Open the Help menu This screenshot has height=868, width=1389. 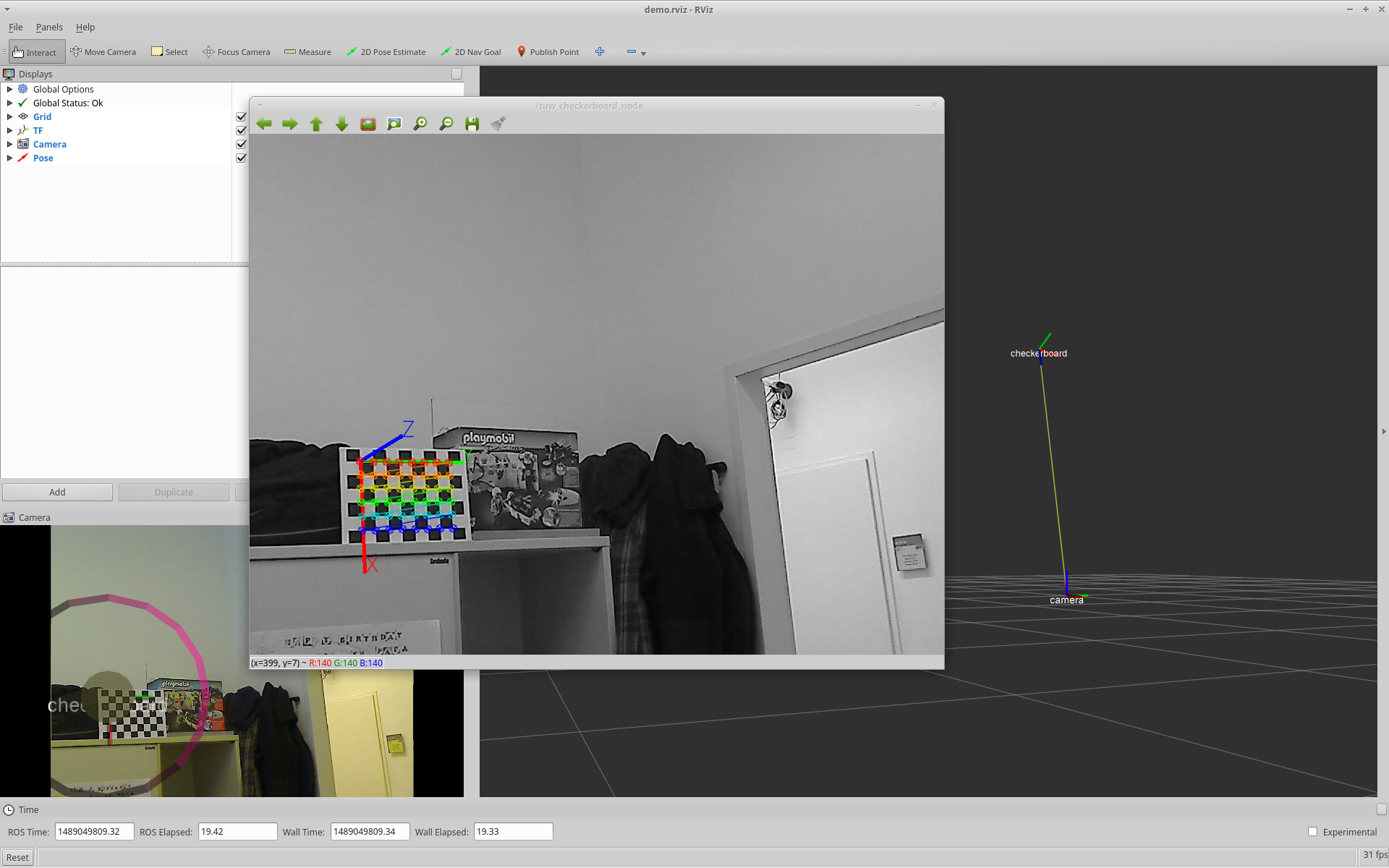point(85,27)
